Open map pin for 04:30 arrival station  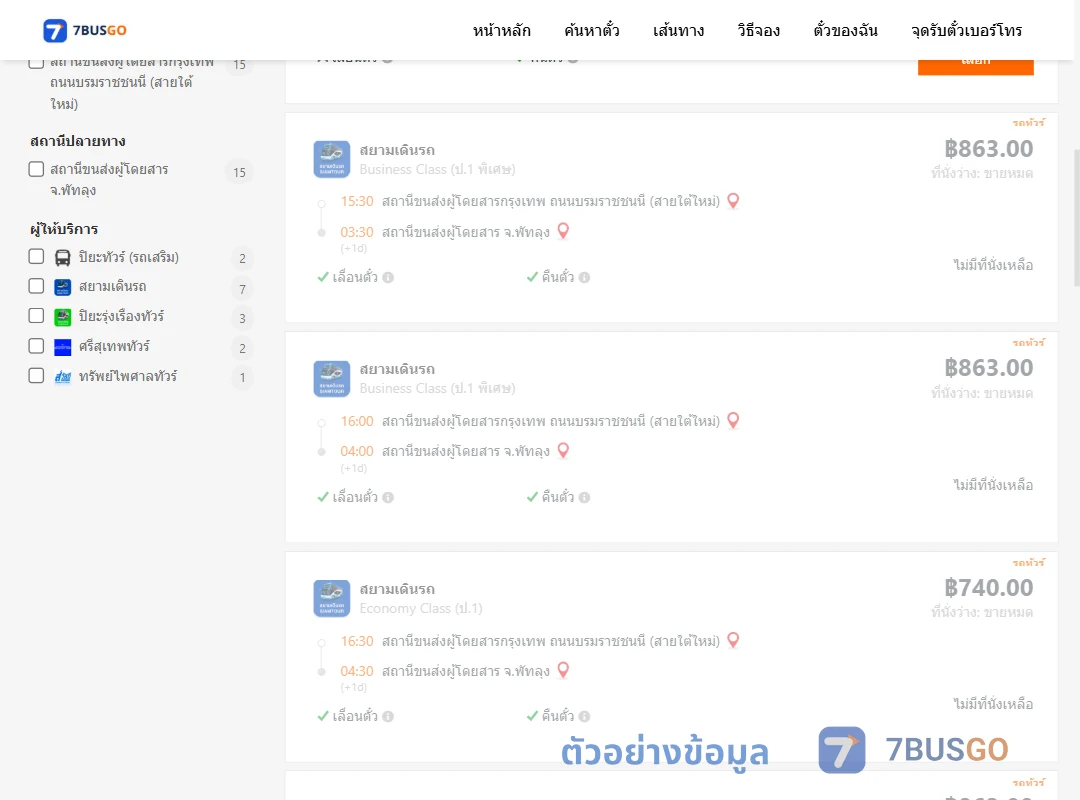pos(563,670)
